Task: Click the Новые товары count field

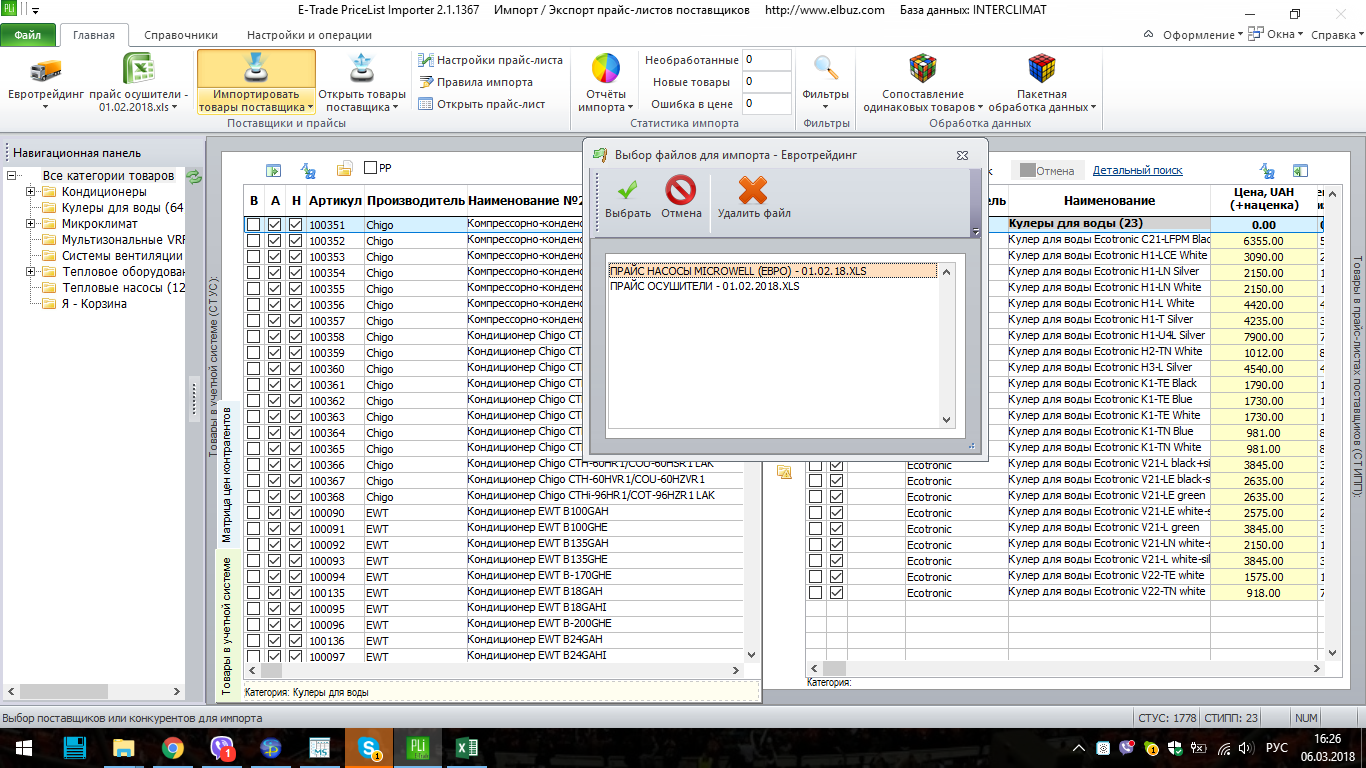Action: (x=766, y=82)
